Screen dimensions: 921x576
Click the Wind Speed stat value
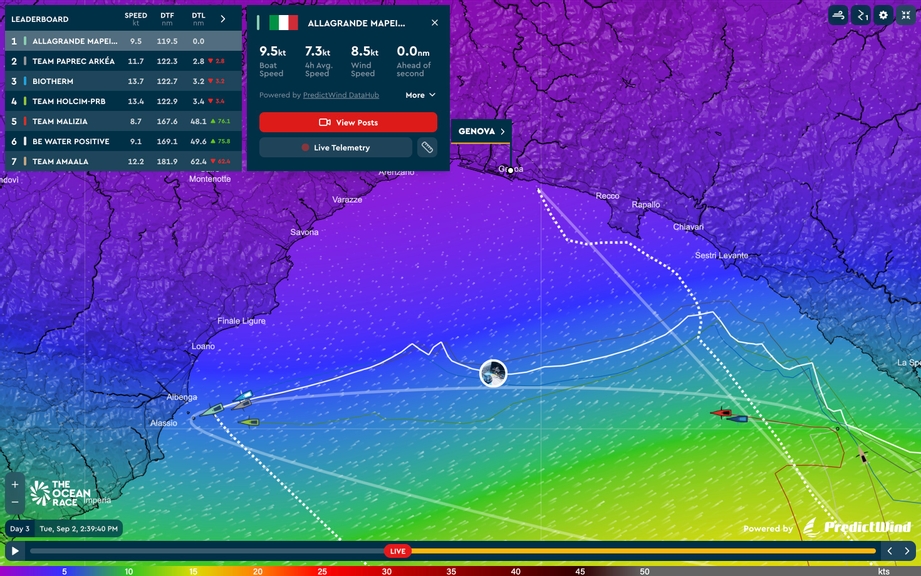[364, 51]
